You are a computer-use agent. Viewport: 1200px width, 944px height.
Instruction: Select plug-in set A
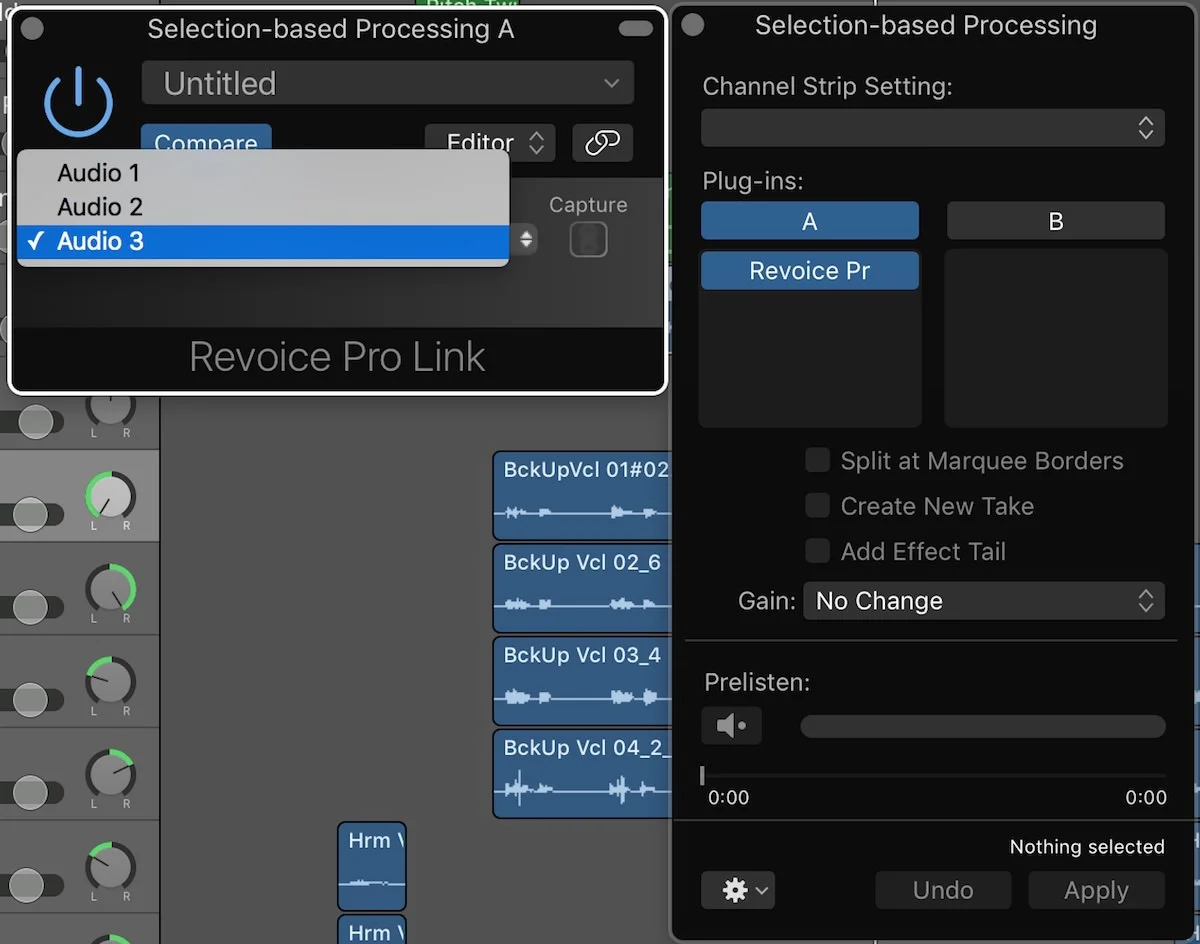click(810, 221)
